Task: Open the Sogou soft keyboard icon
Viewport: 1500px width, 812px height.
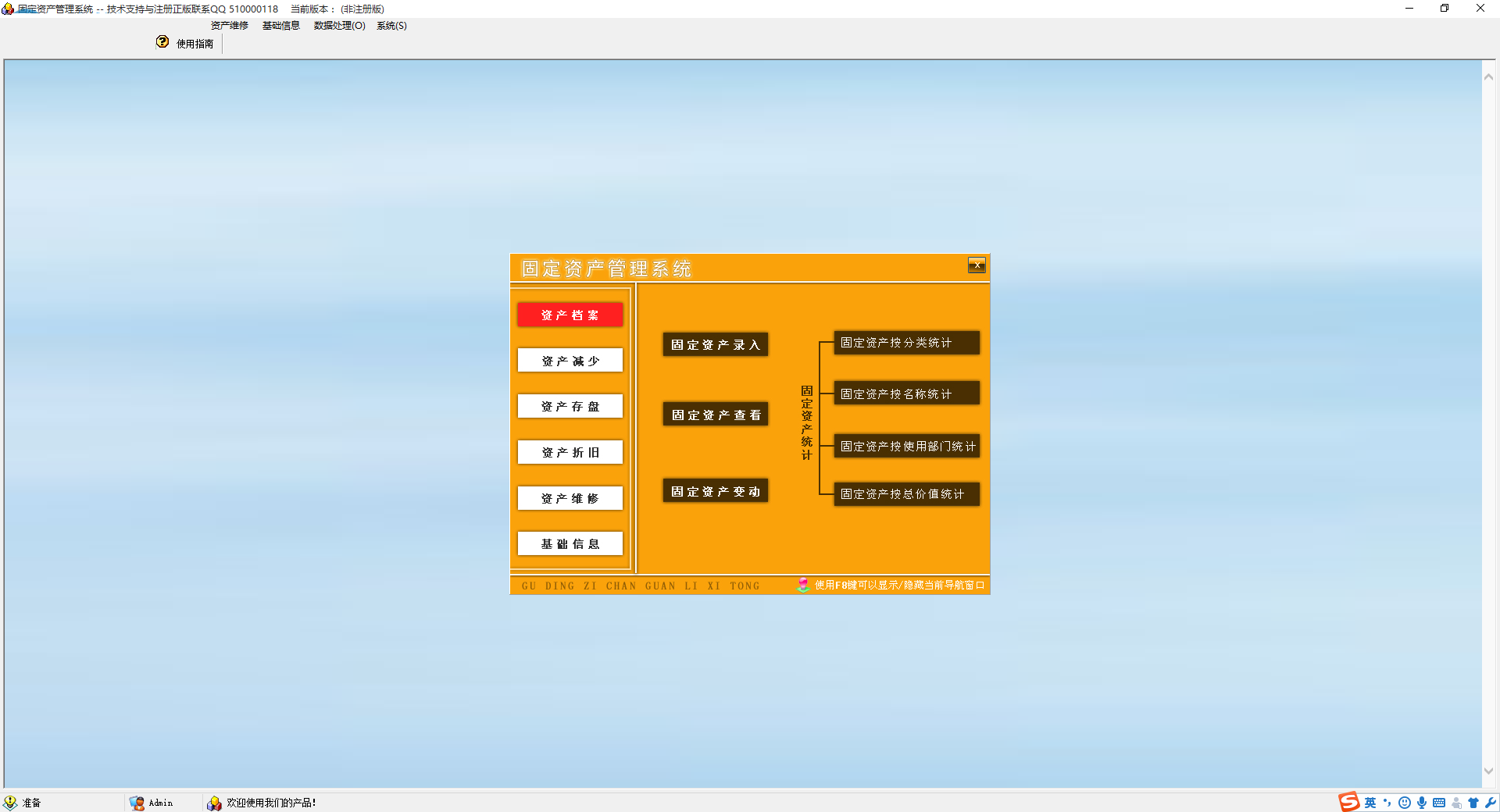Action: 1439,803
